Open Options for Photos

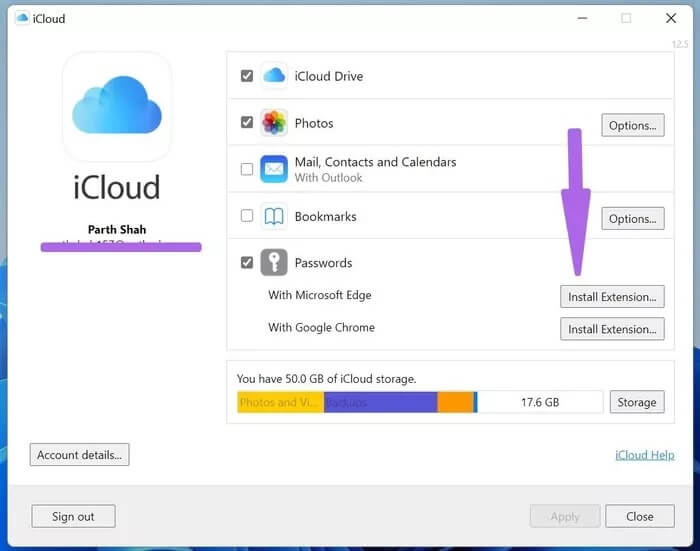(633, 125)
